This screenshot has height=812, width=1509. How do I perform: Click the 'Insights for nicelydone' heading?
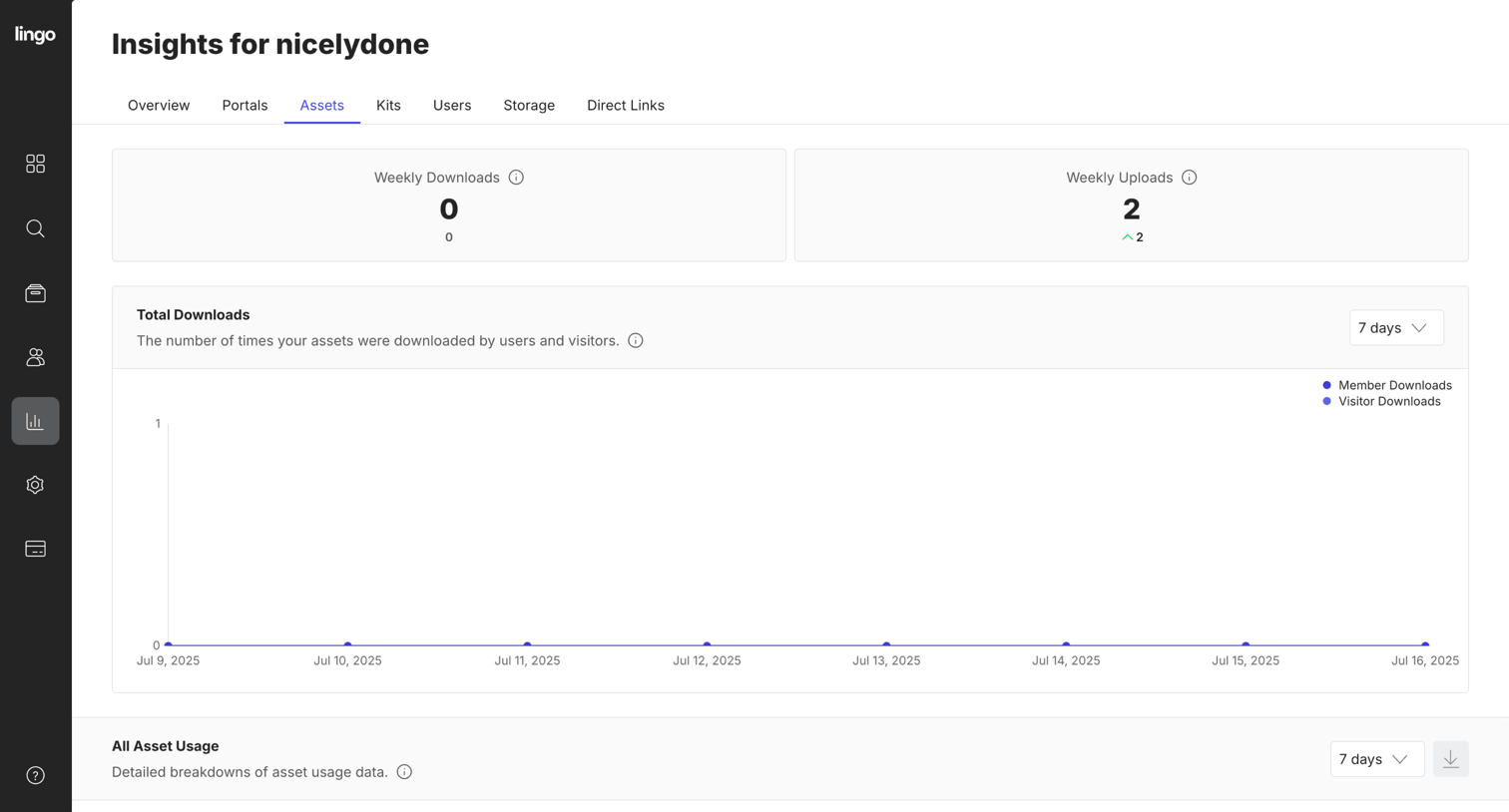(270, 44)
